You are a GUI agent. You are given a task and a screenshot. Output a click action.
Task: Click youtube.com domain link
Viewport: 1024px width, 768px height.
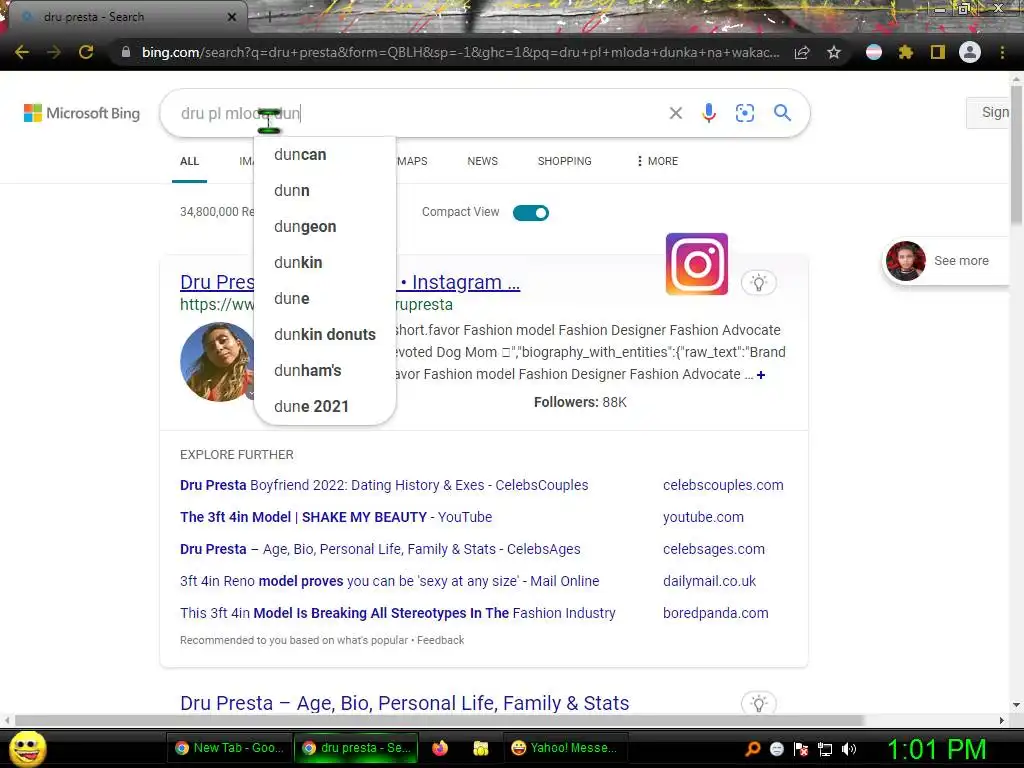click(x=703, y=517)
